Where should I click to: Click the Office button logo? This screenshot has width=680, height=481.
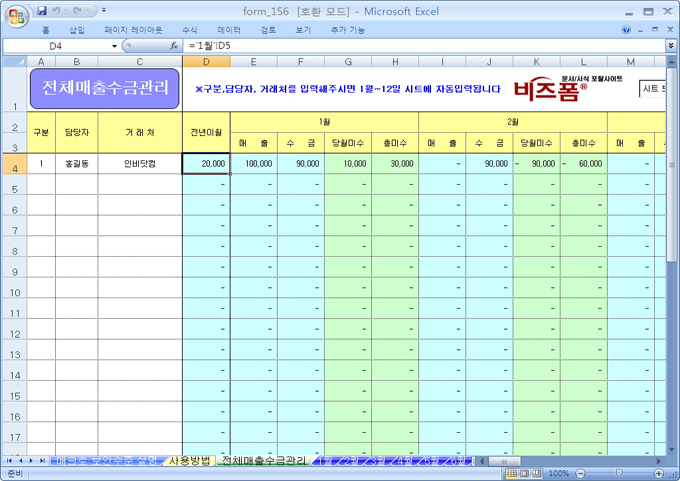tap(15, 15)
